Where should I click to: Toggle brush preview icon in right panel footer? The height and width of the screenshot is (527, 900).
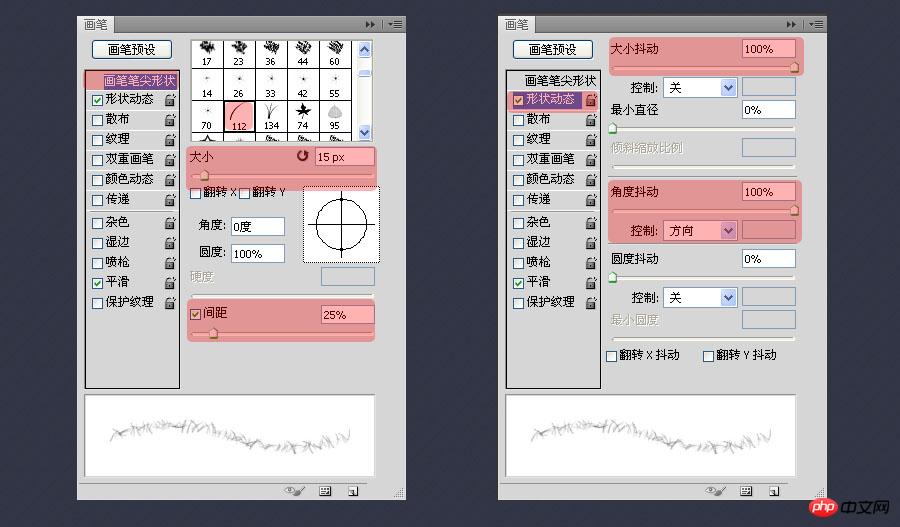tap(715, 491)
